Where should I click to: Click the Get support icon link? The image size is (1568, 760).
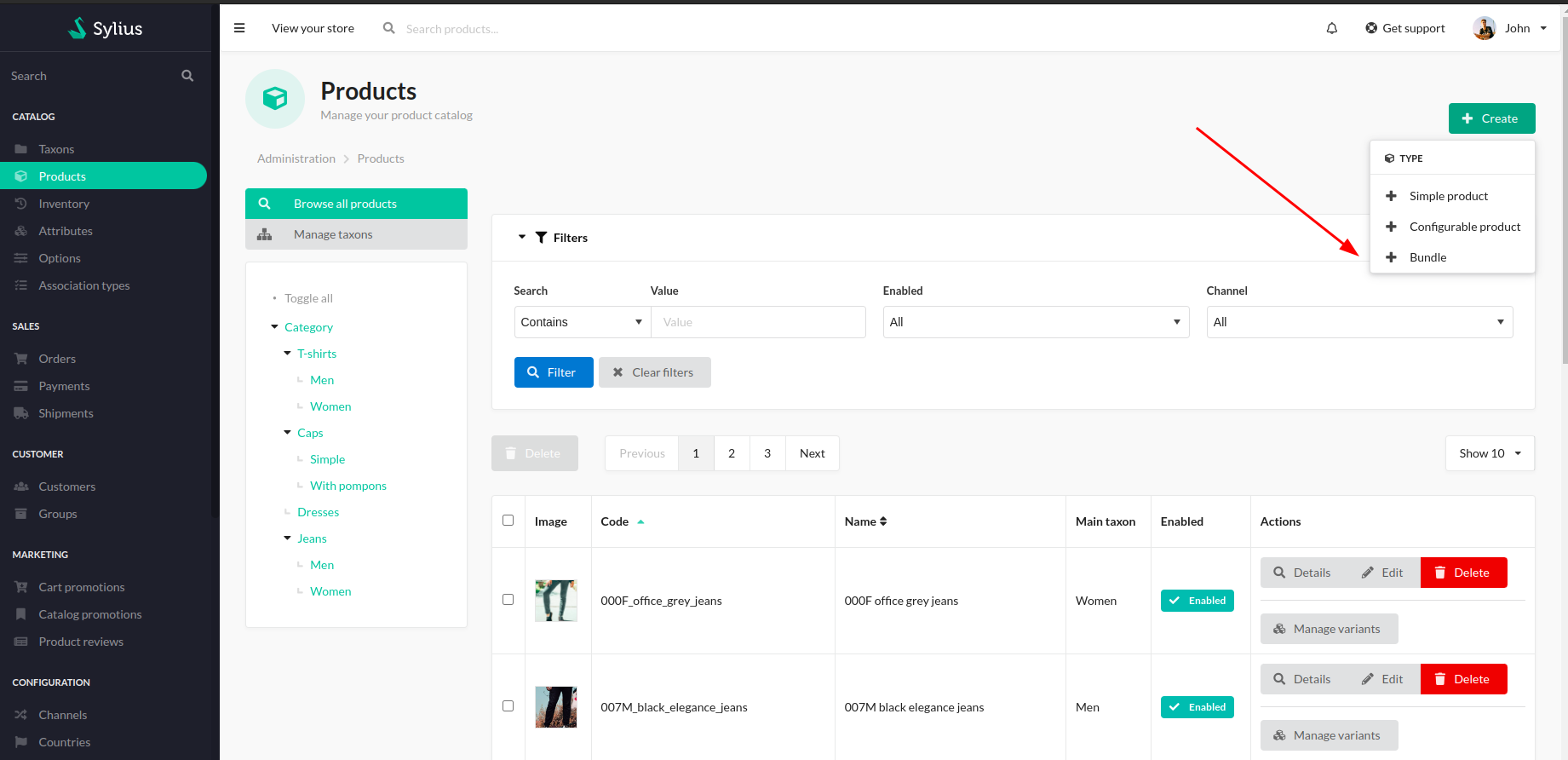click(x=1371, y=28)
